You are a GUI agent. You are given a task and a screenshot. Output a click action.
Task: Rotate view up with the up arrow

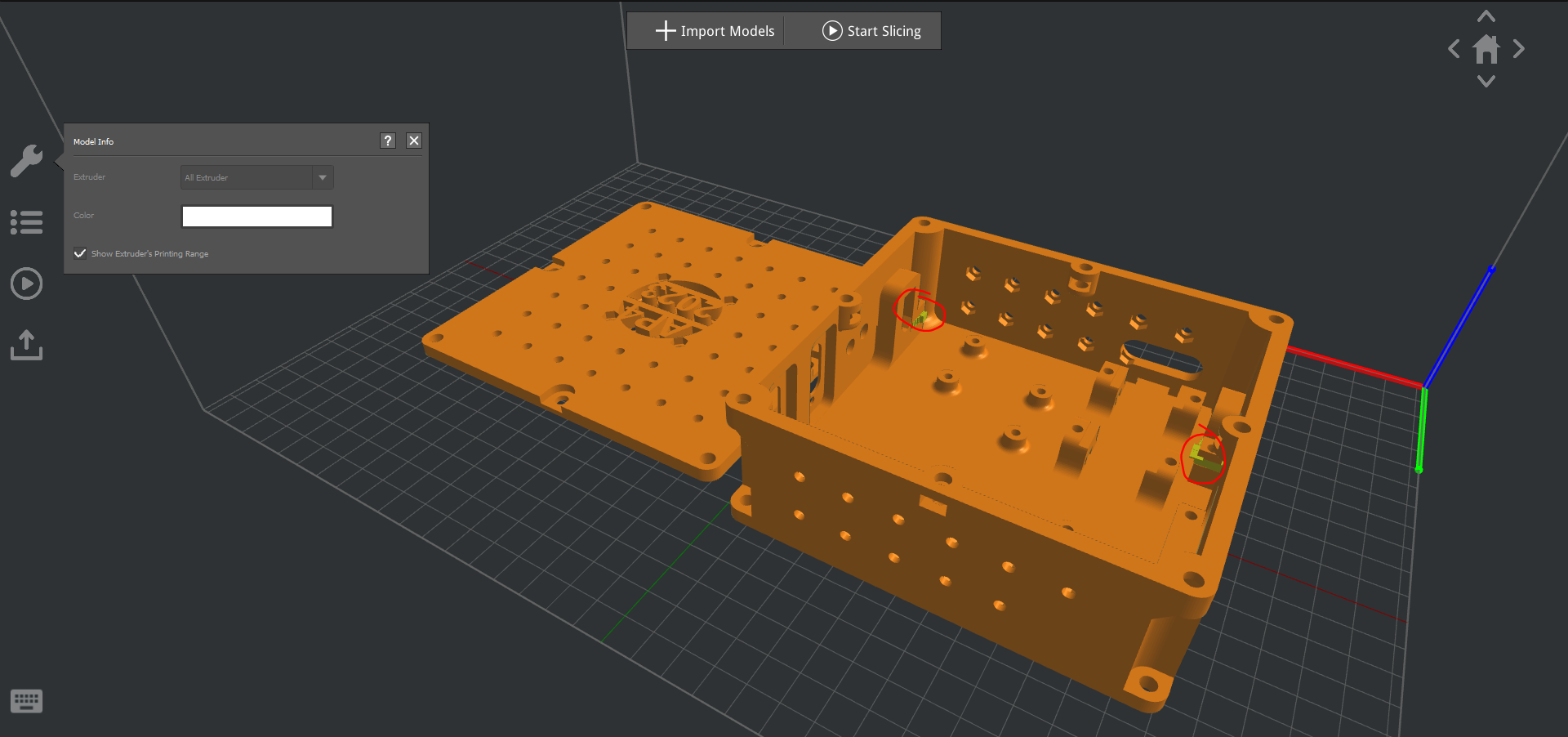click(x=1486, y=16)
